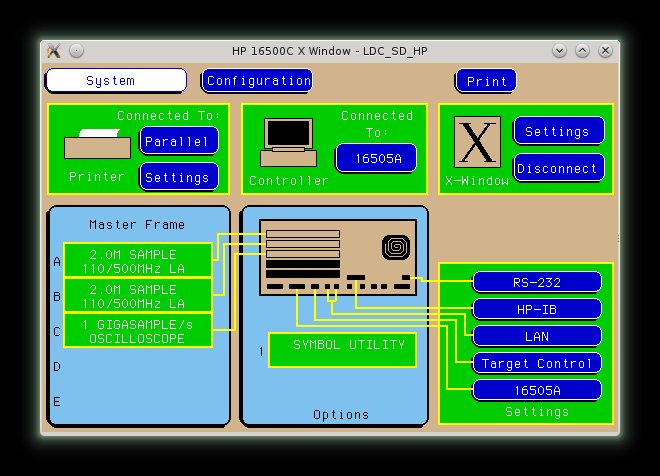Open Printer Settings
Screen dimensions: 660x476
tap(179, 177)
